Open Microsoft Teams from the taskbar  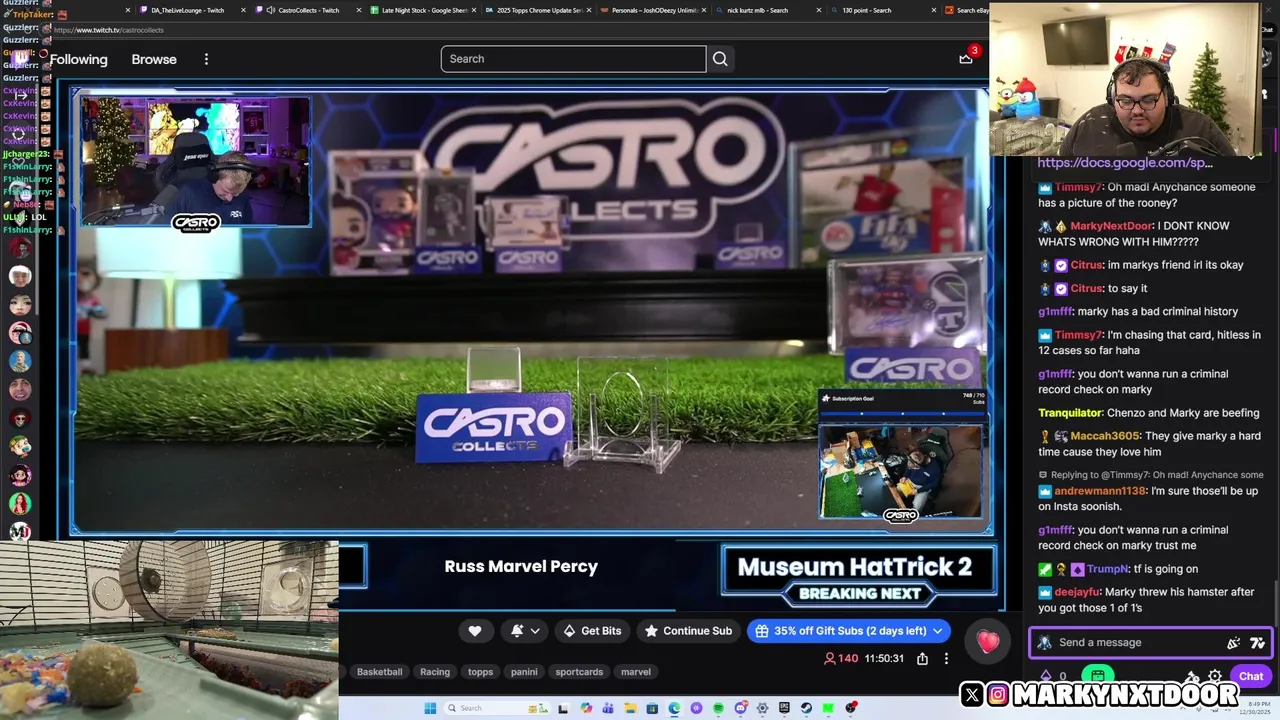[x=608, y=708]
